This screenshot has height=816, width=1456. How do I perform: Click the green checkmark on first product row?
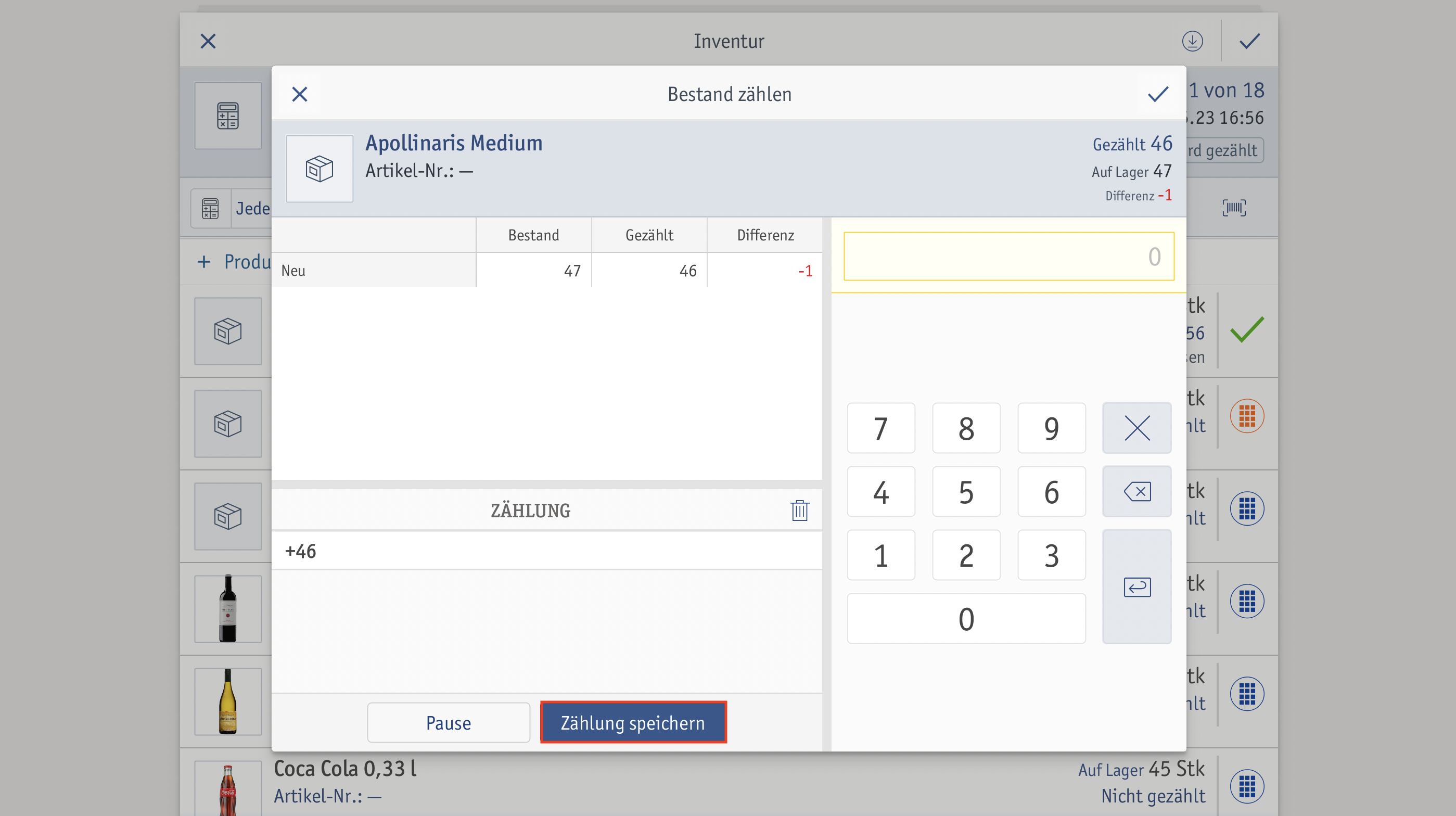(x=1247, y=329)
